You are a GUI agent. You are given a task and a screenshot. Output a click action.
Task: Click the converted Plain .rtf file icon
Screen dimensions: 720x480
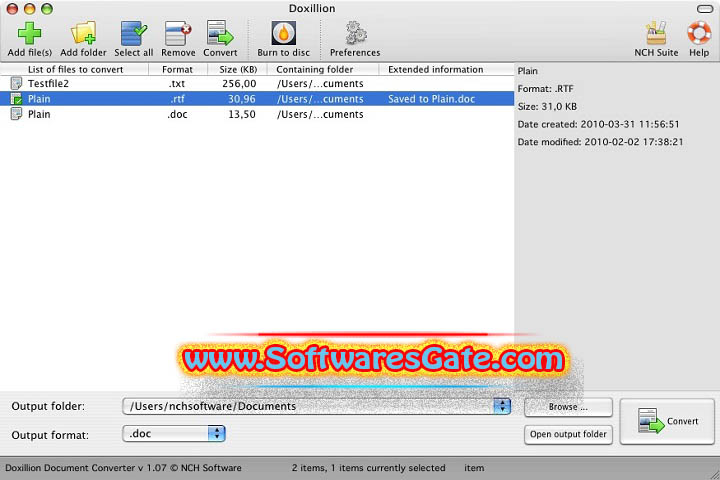click(16, 99)
